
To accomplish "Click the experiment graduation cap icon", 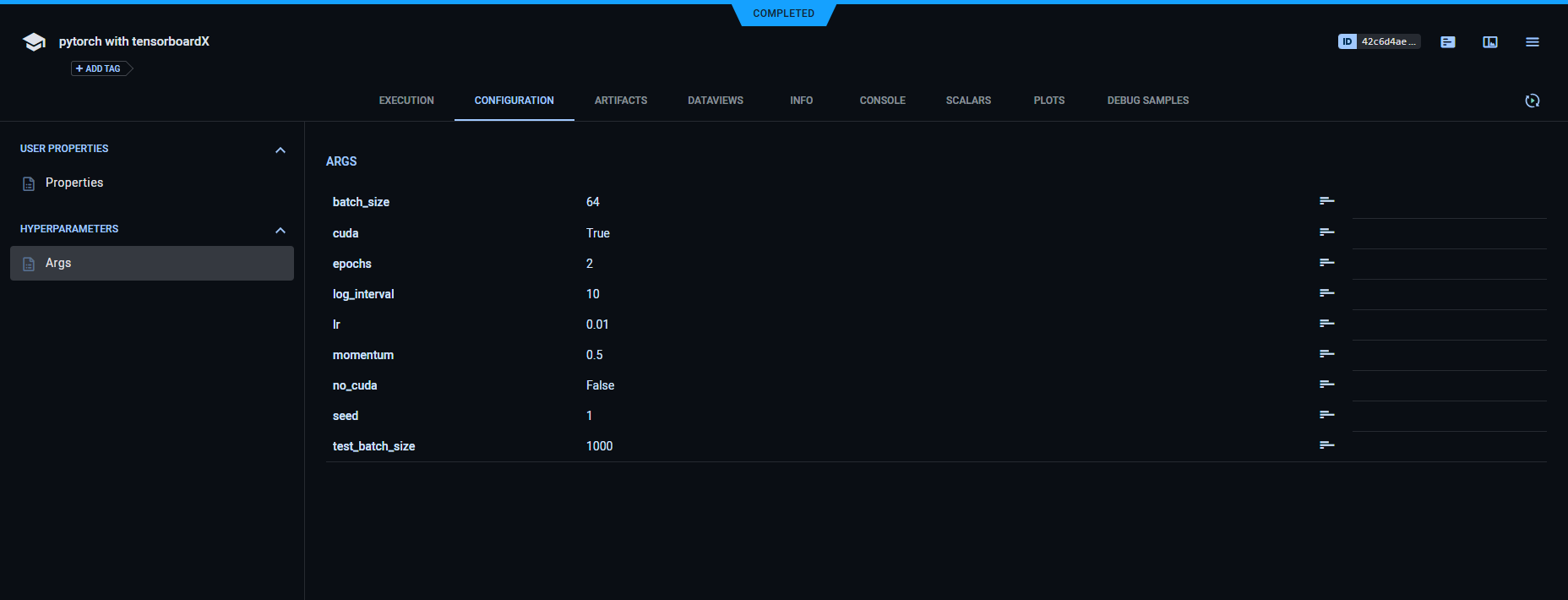I will click(34, 42).
